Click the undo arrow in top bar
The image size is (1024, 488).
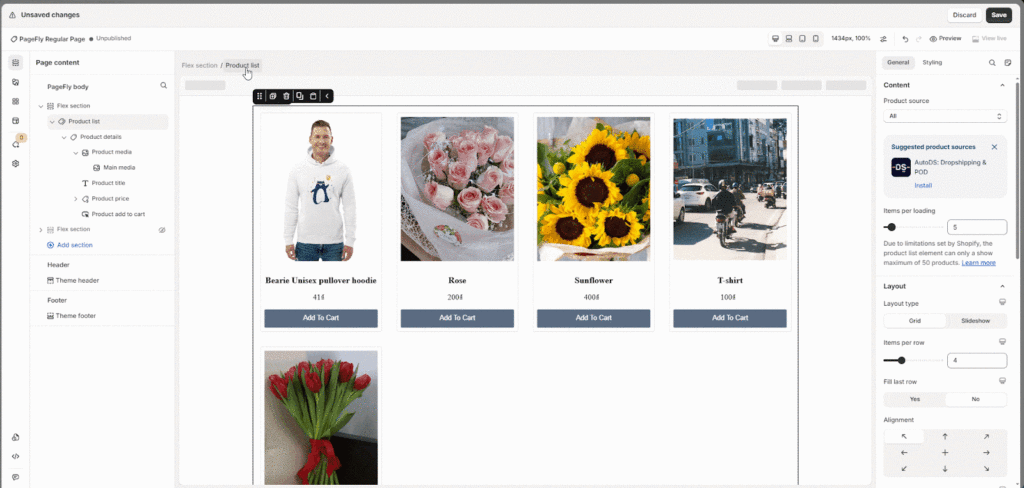tap(905, 39)
